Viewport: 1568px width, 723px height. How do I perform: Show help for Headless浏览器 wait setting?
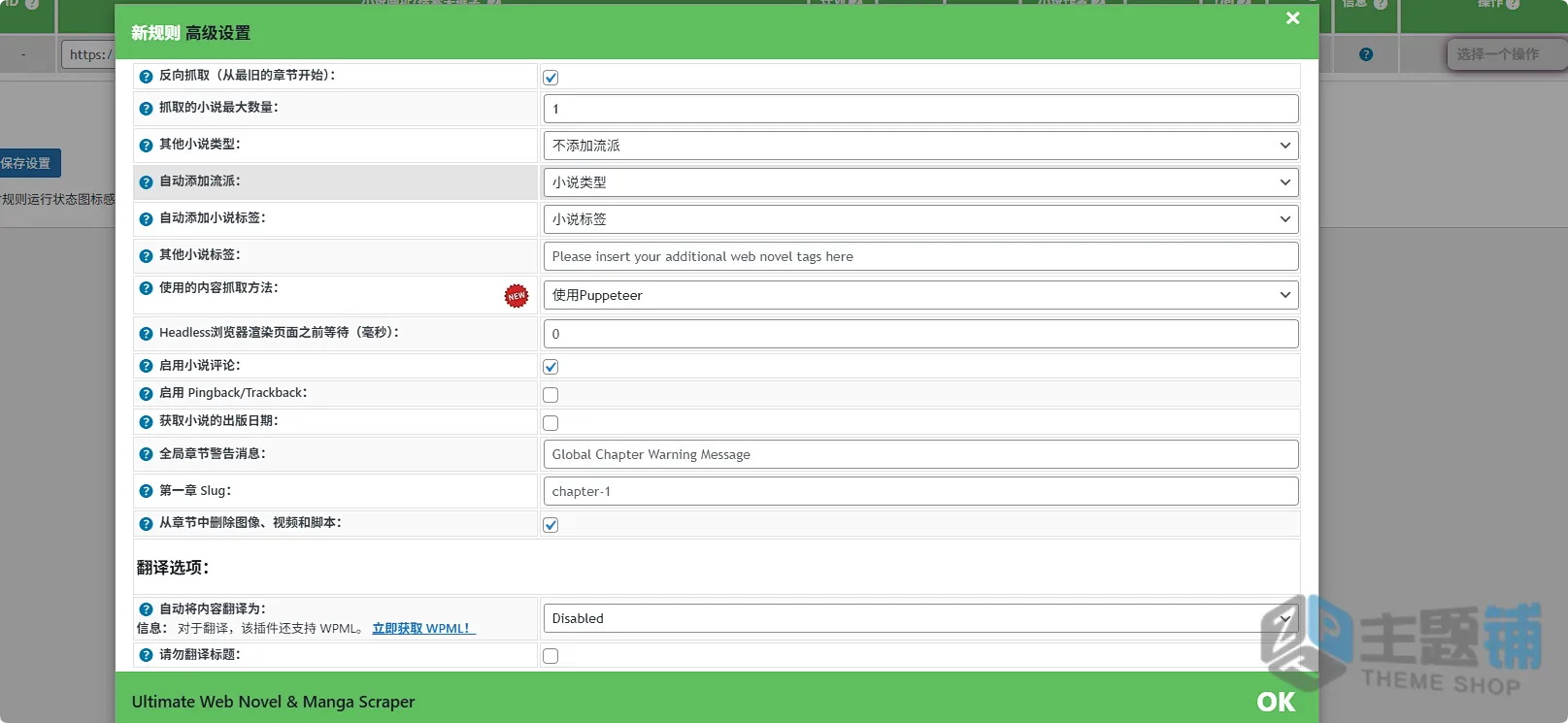point(146,334)
